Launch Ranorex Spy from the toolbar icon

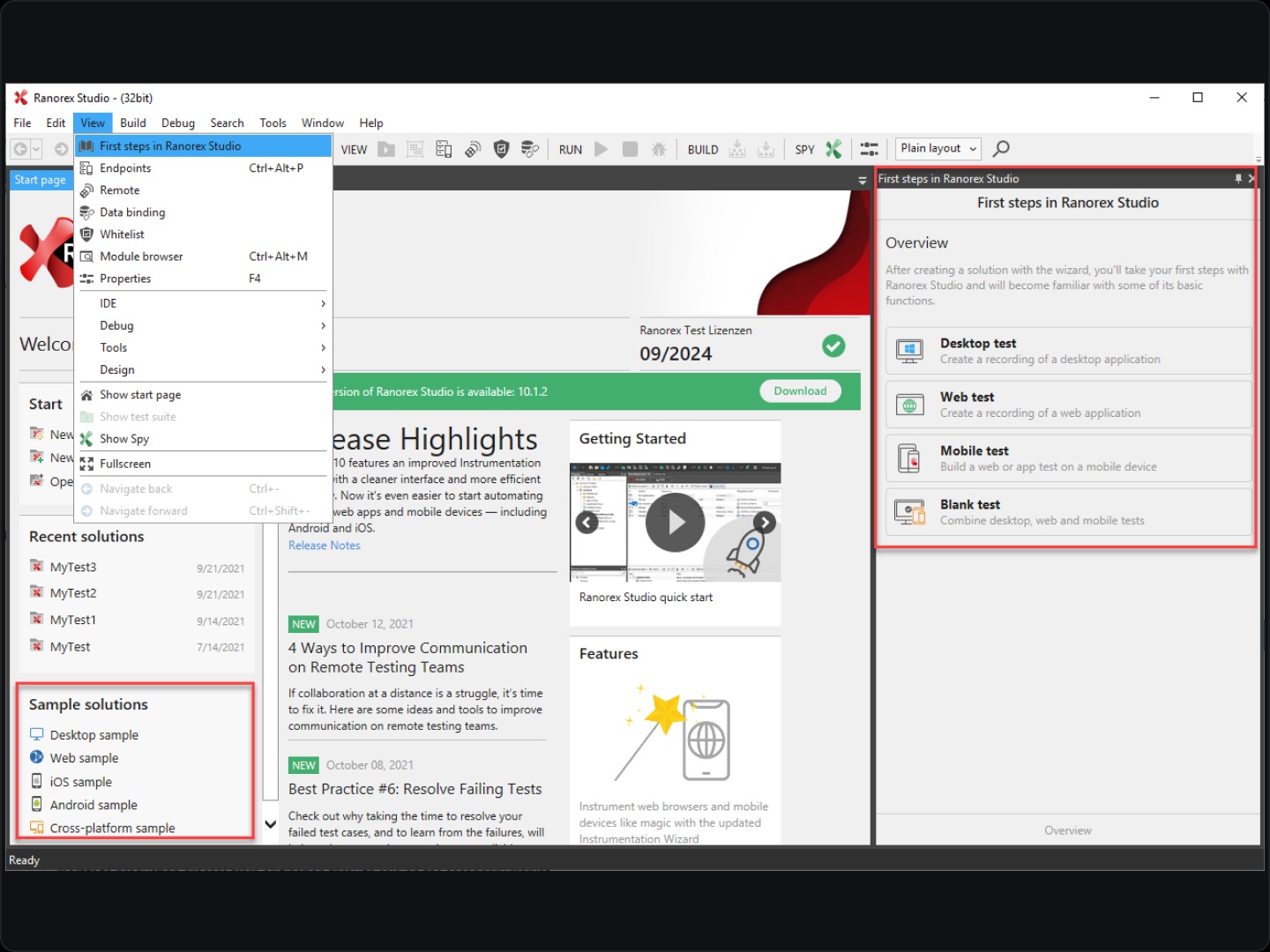pos(833,149)
